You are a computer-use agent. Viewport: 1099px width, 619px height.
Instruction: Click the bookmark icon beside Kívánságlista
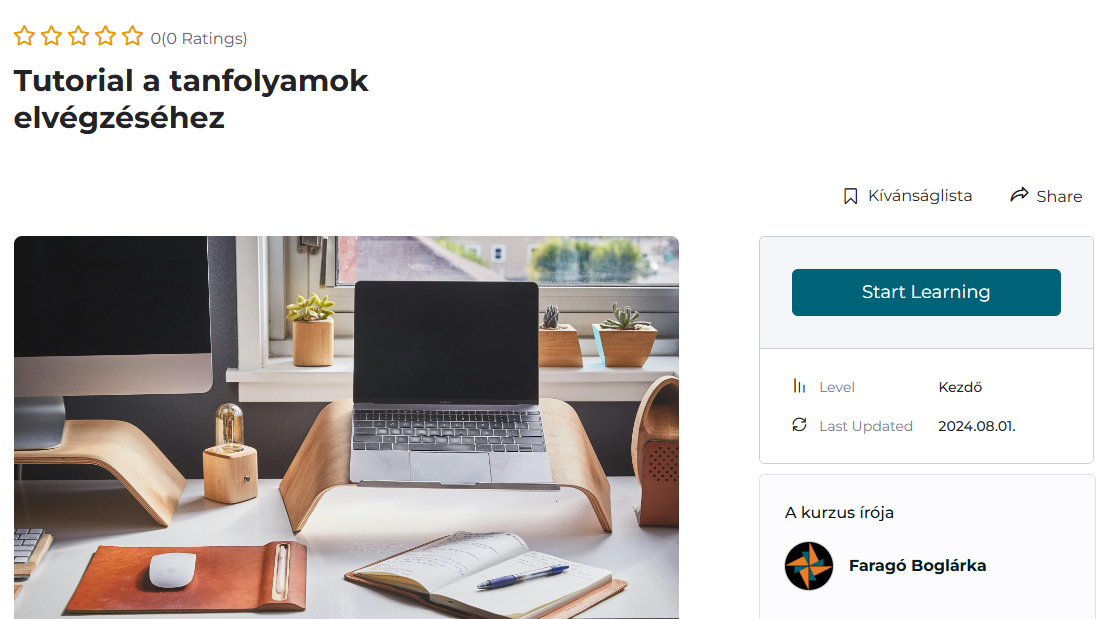850,196
